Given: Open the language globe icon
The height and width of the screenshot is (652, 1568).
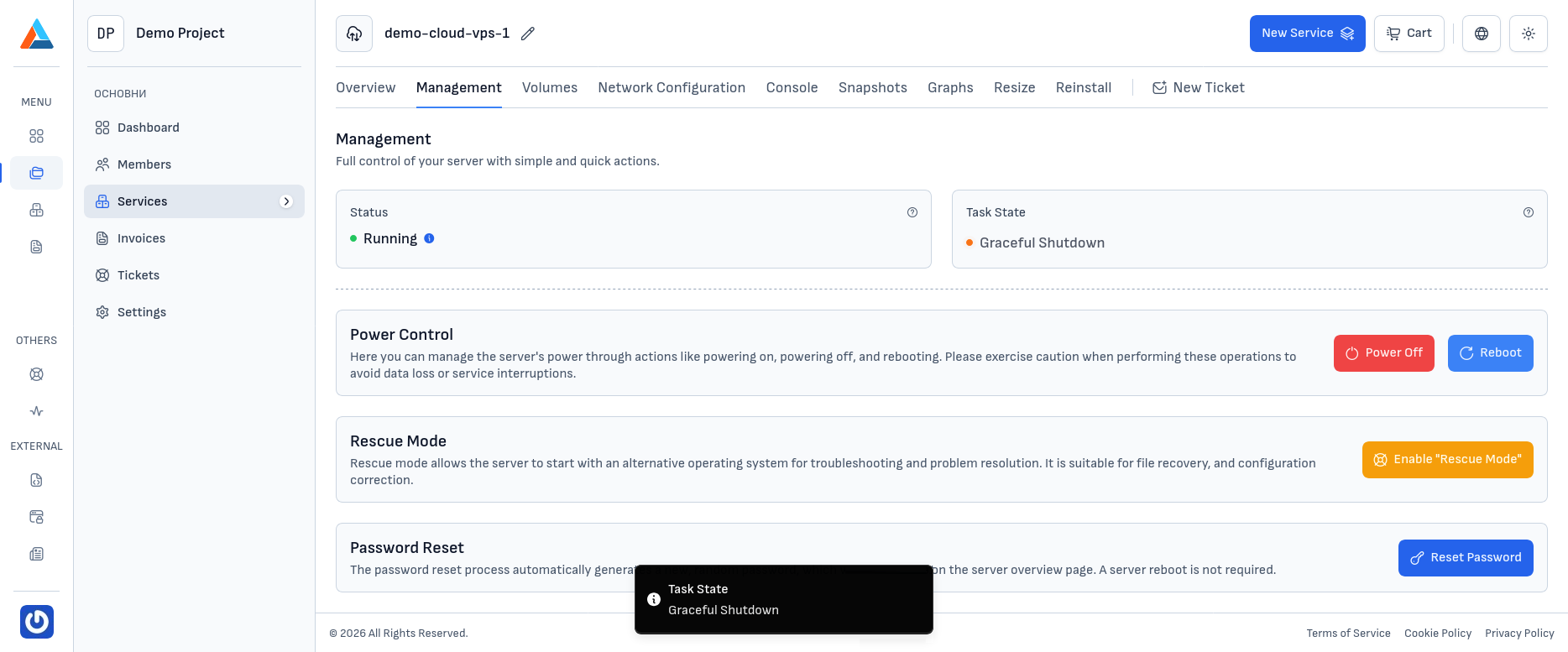Looking at the screenshot, I should coord(1482,34).
